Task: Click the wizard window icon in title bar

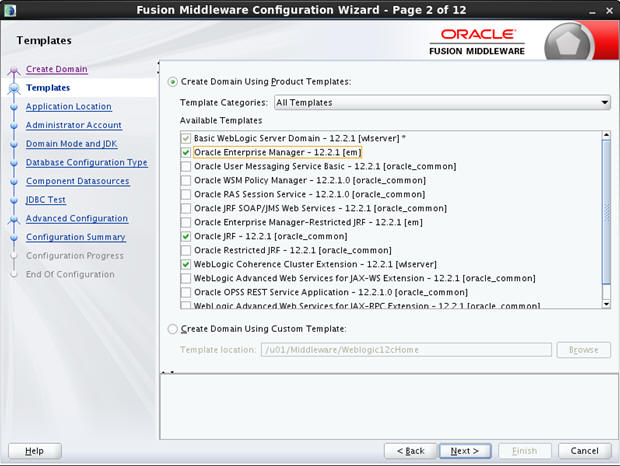Action: 9,10
